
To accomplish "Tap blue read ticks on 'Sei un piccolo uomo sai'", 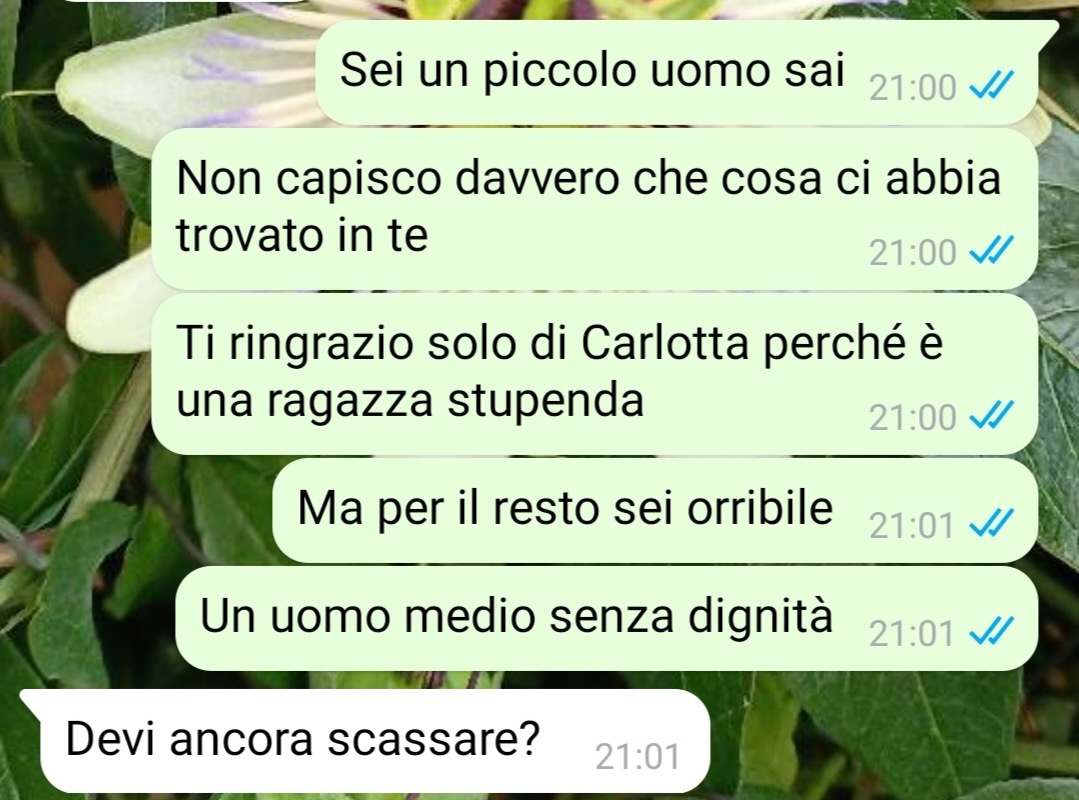I will click(991, 87).
